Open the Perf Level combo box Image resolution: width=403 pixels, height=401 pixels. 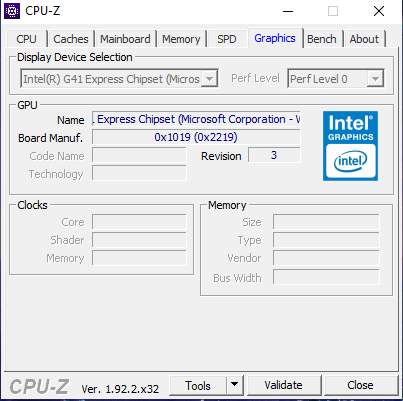(336, 79)
